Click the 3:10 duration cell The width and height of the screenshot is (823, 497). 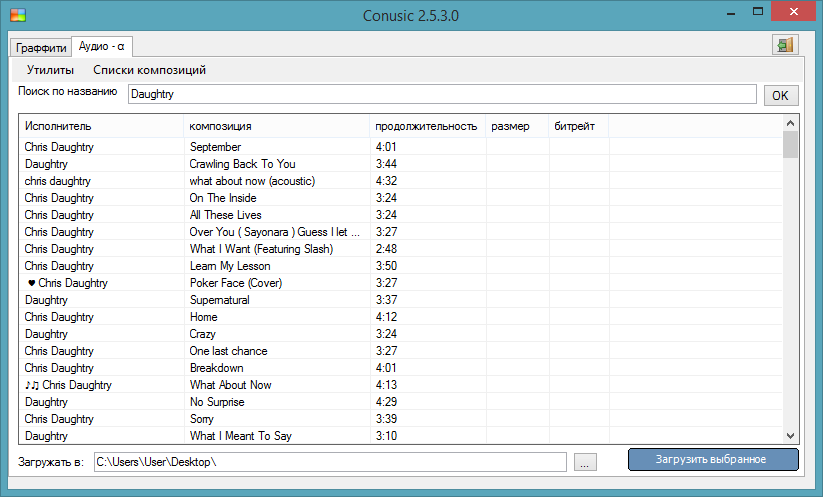[386, 436]
